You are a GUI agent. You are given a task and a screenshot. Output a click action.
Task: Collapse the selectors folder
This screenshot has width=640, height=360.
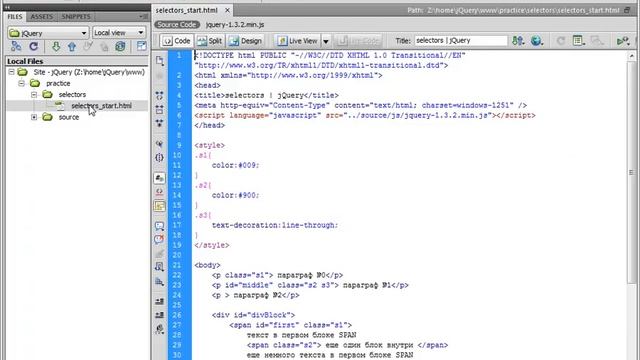point(34,95)
